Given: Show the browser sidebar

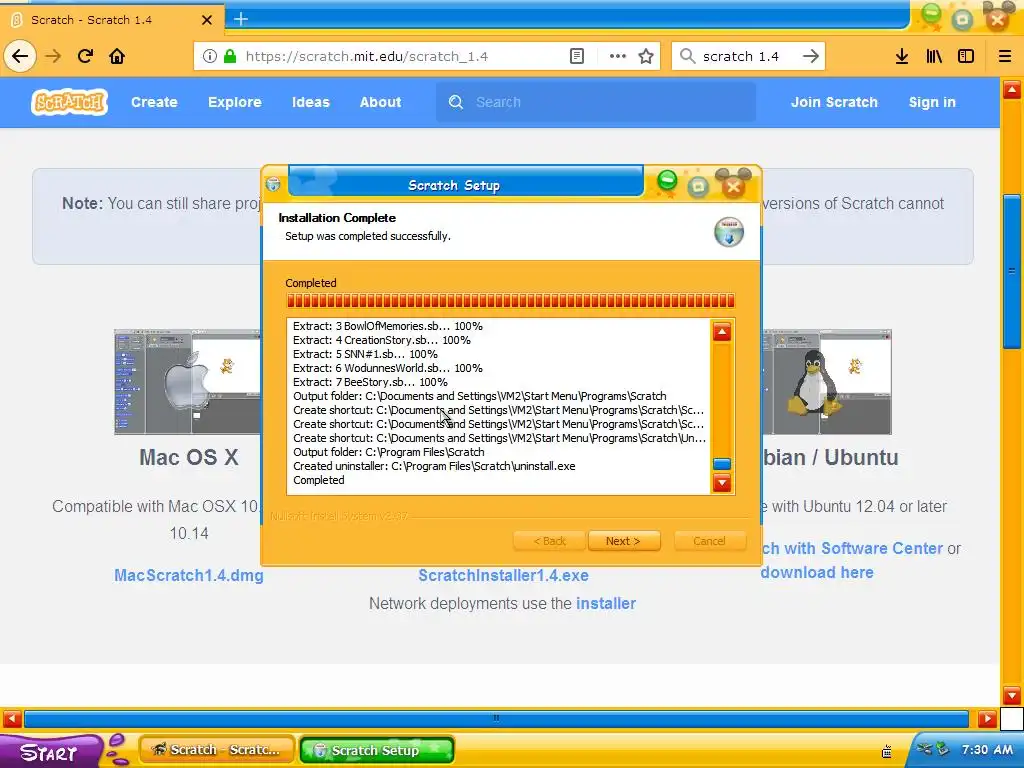Looking at the screenshot, I should [x=966, y=56].
